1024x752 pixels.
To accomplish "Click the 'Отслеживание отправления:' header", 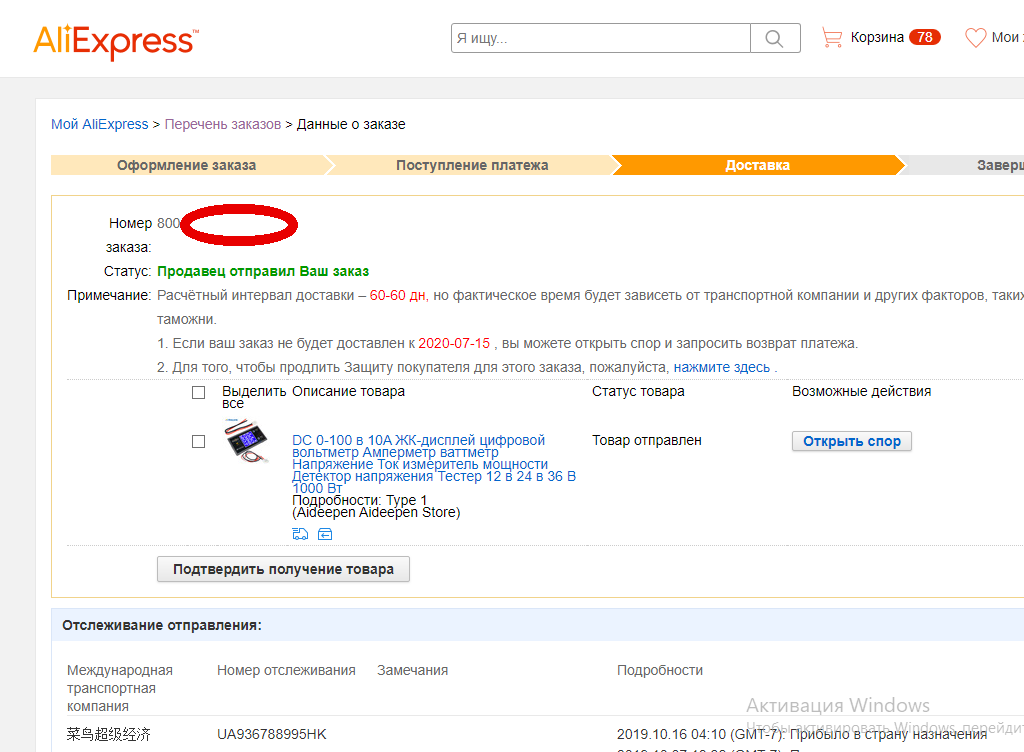I will pyautogui.click(x=162, y=625).
